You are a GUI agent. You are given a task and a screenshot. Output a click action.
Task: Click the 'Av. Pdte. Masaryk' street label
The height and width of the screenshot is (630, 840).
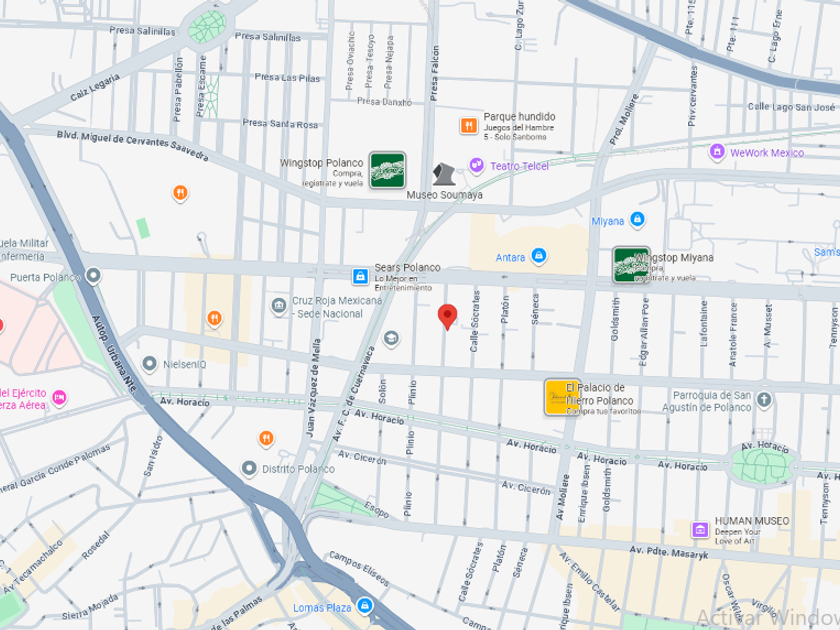pyautogui.click(x=669, y=552)
